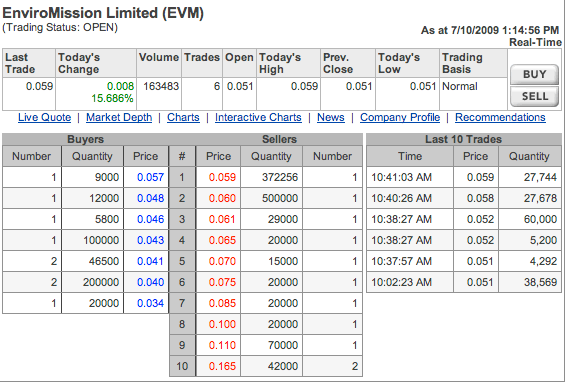Click buyer quantity 100000
The image size is (565, 383).
pos(101,240)
